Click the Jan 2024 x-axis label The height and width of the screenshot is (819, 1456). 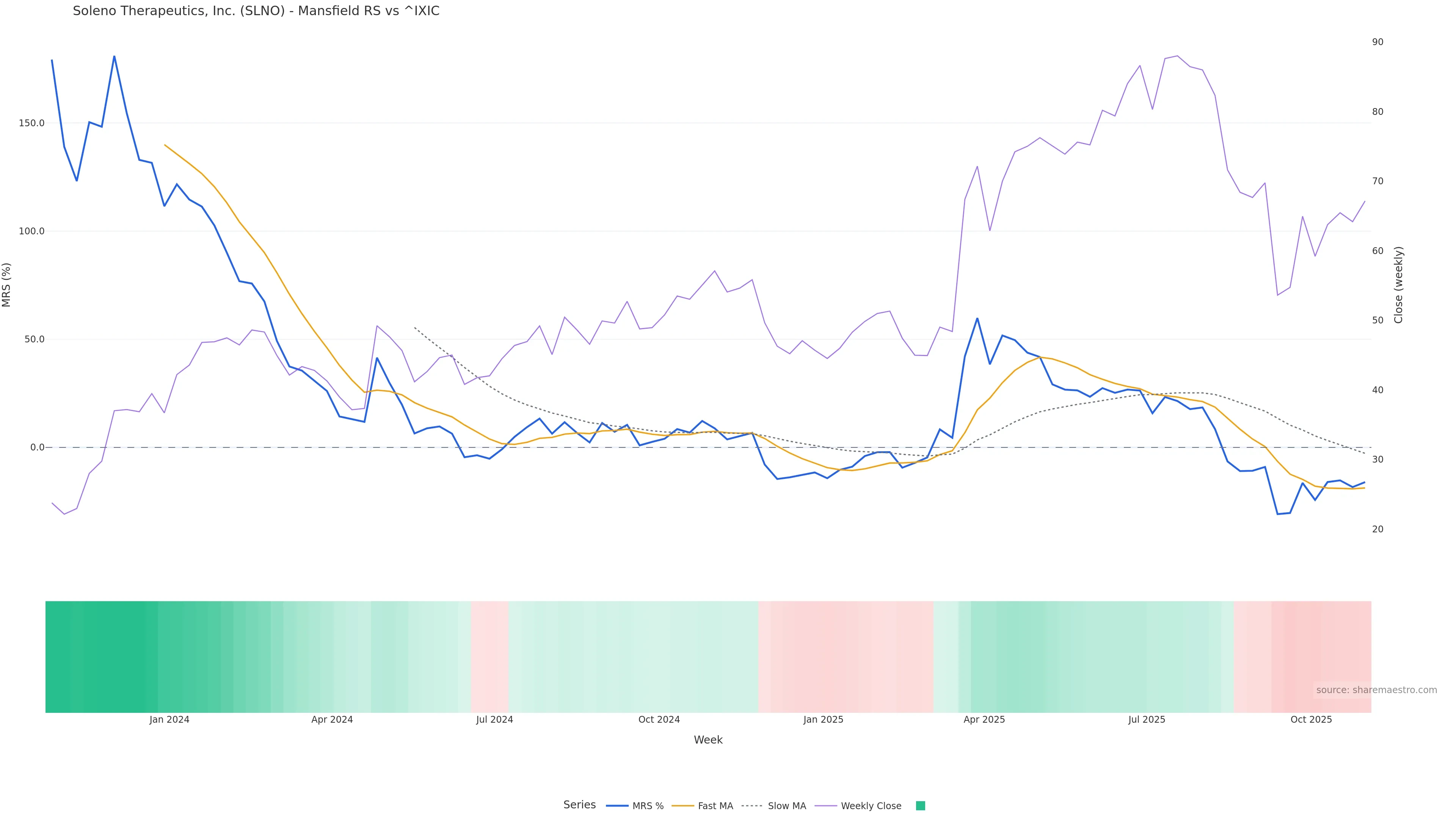click(x=169, y=720)
